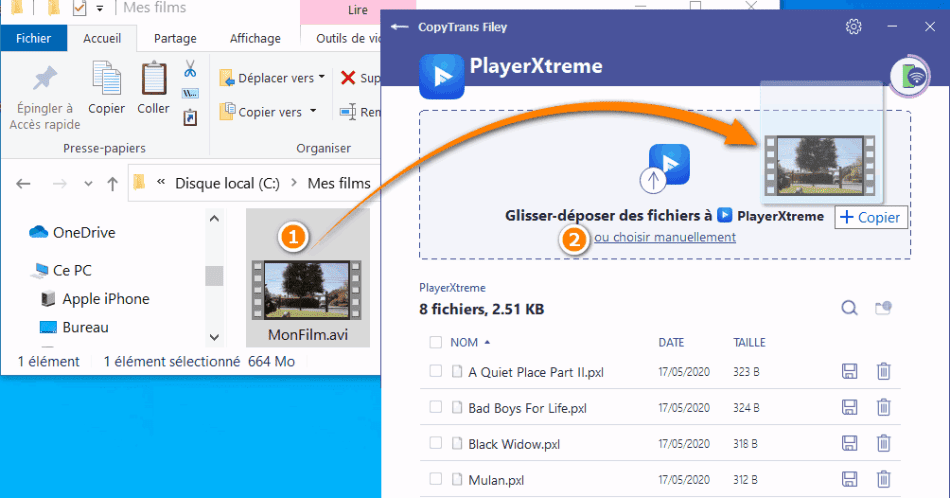Open the Affichage ribbon tab

tap(255, 38)
